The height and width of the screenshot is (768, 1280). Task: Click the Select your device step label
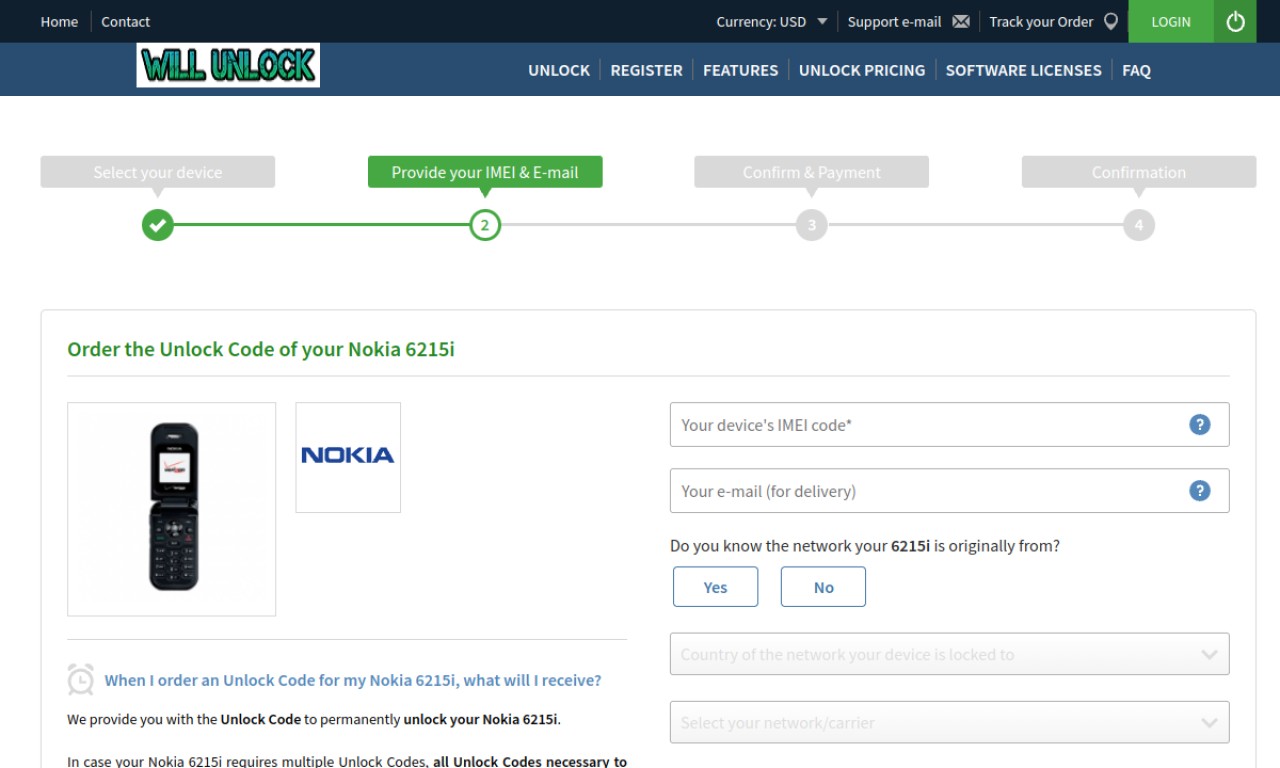tap(158, 172)
